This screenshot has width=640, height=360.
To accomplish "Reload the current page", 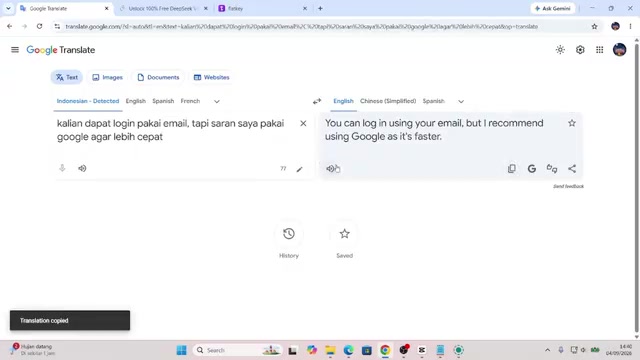I will click(x=39, y=27).
